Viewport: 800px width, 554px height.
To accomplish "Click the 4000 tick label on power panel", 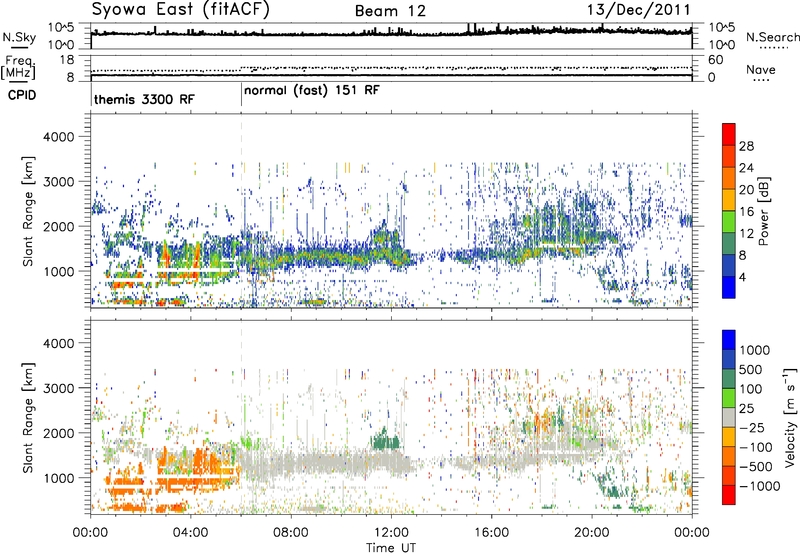I will [x=58, y=137].
